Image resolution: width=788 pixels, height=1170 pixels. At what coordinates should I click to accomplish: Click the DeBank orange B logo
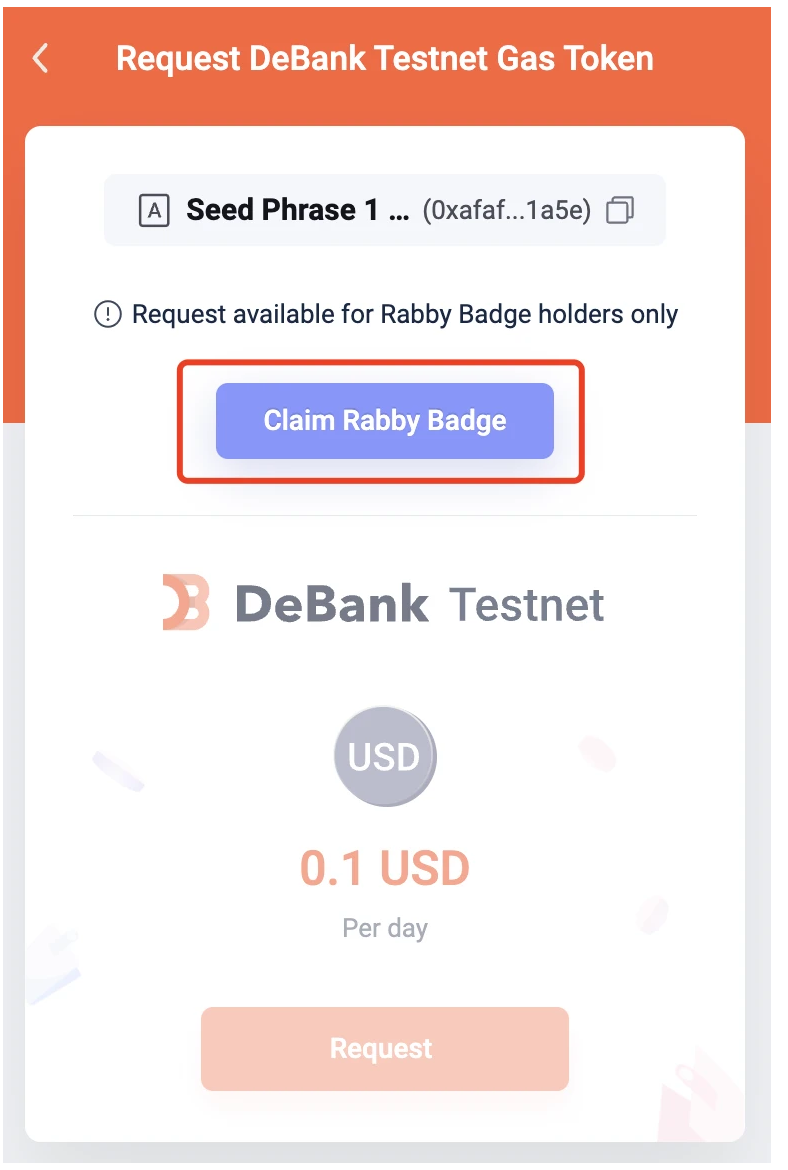pyautogui.click(x=186, y=602)
